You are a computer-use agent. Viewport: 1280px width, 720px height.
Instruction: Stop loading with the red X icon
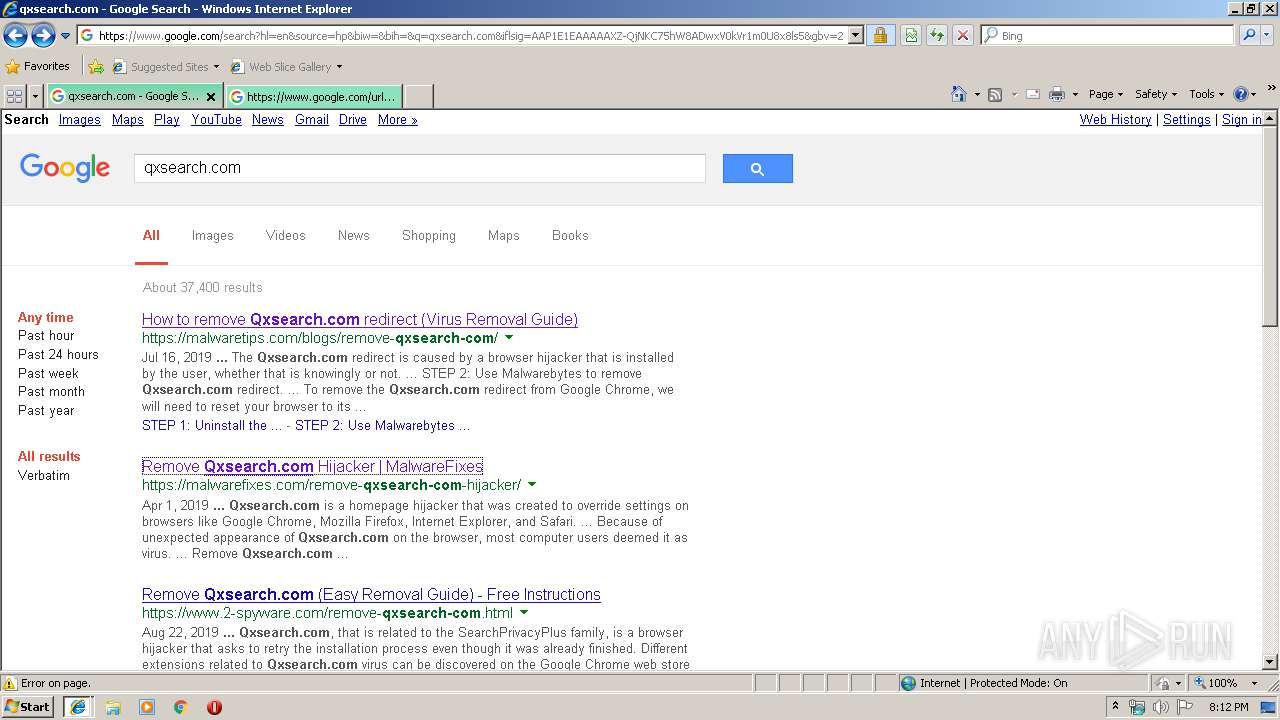point(962,35)
